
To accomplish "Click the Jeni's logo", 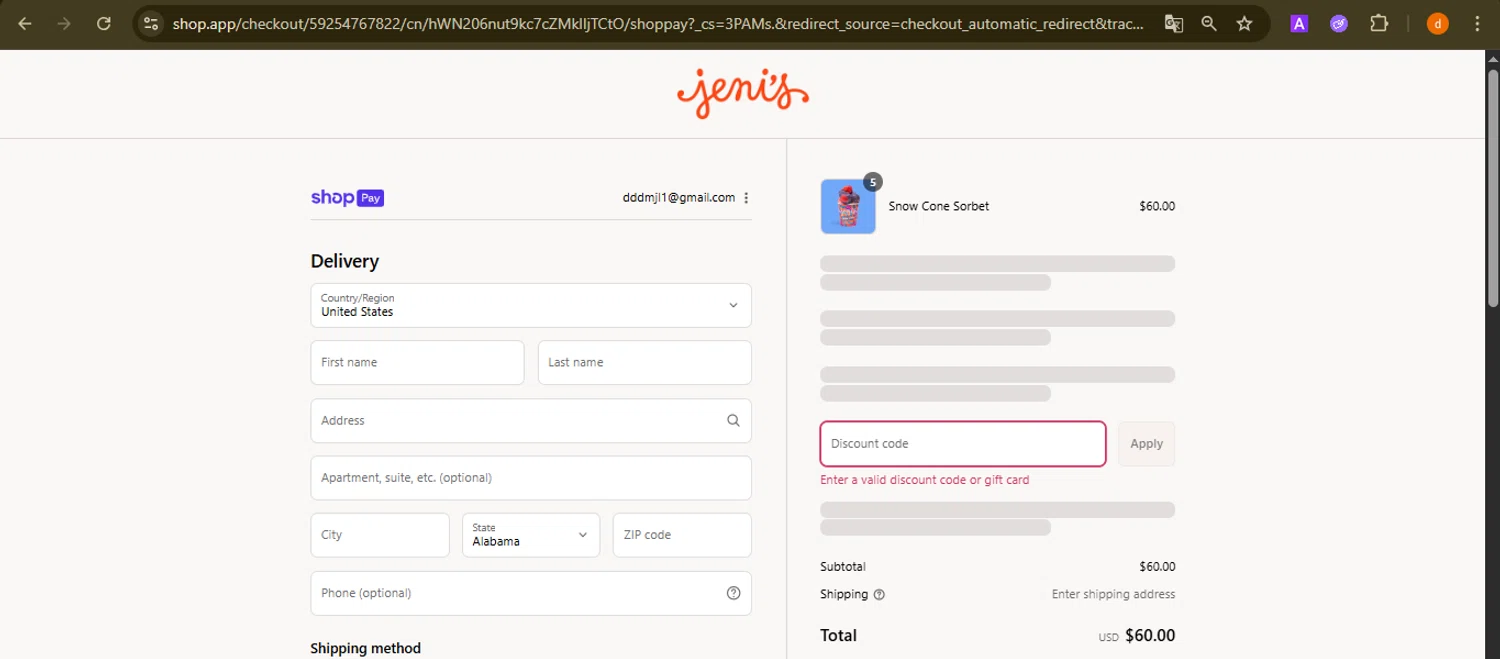I will click(x=743, y=94).
